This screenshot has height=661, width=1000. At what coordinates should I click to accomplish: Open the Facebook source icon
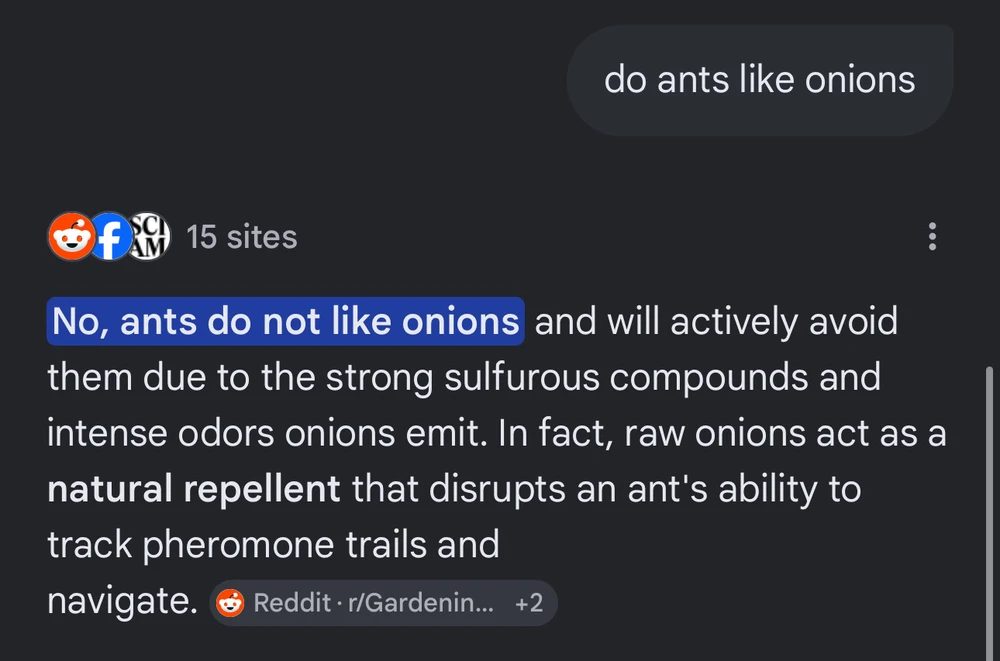tap(110, 237)
